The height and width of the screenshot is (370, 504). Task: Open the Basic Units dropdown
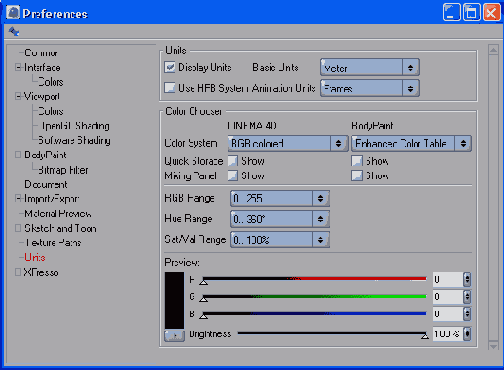click(x=370, y=68)
